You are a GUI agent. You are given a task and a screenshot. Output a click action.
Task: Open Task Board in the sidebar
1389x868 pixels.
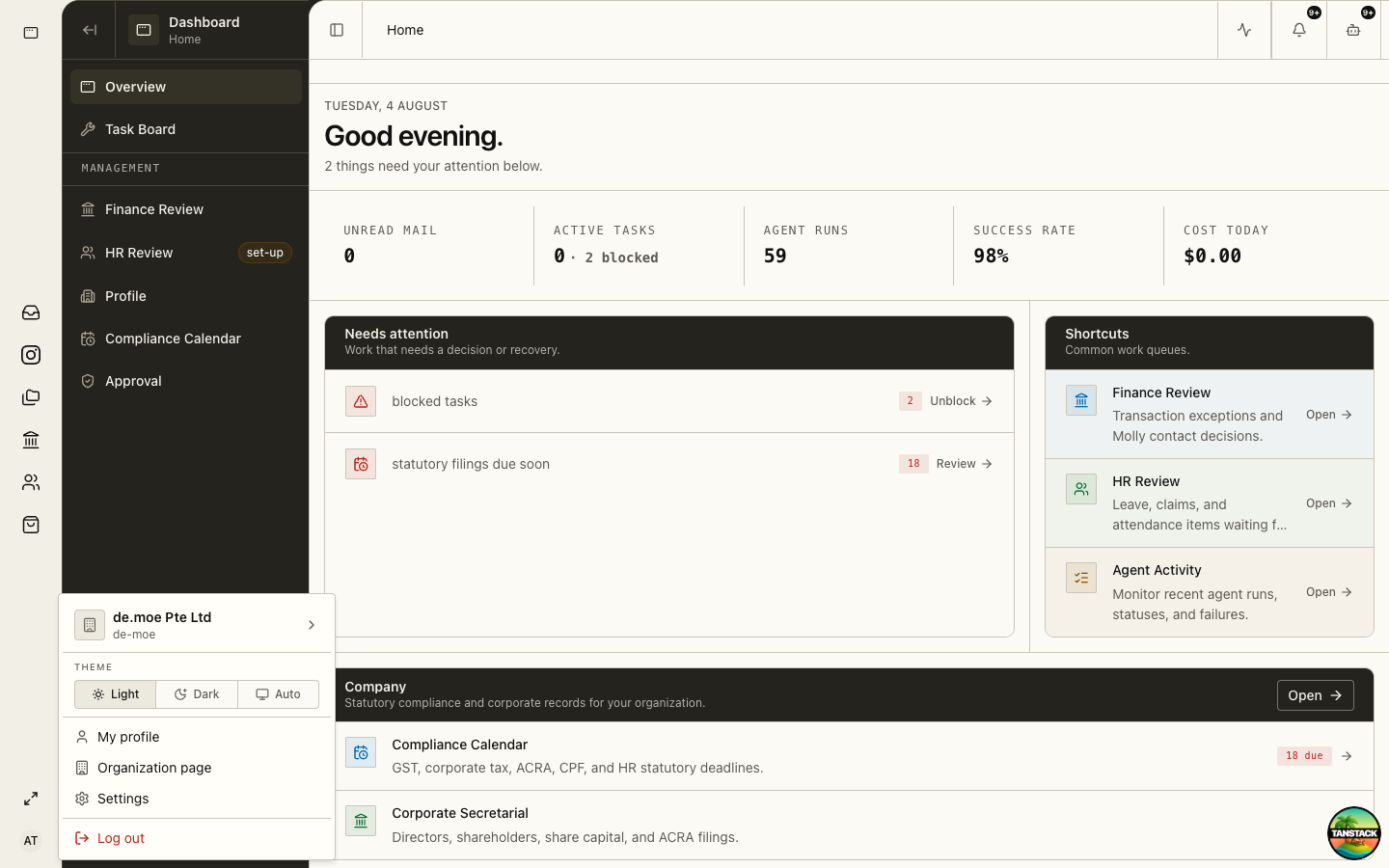pos(186,129)
